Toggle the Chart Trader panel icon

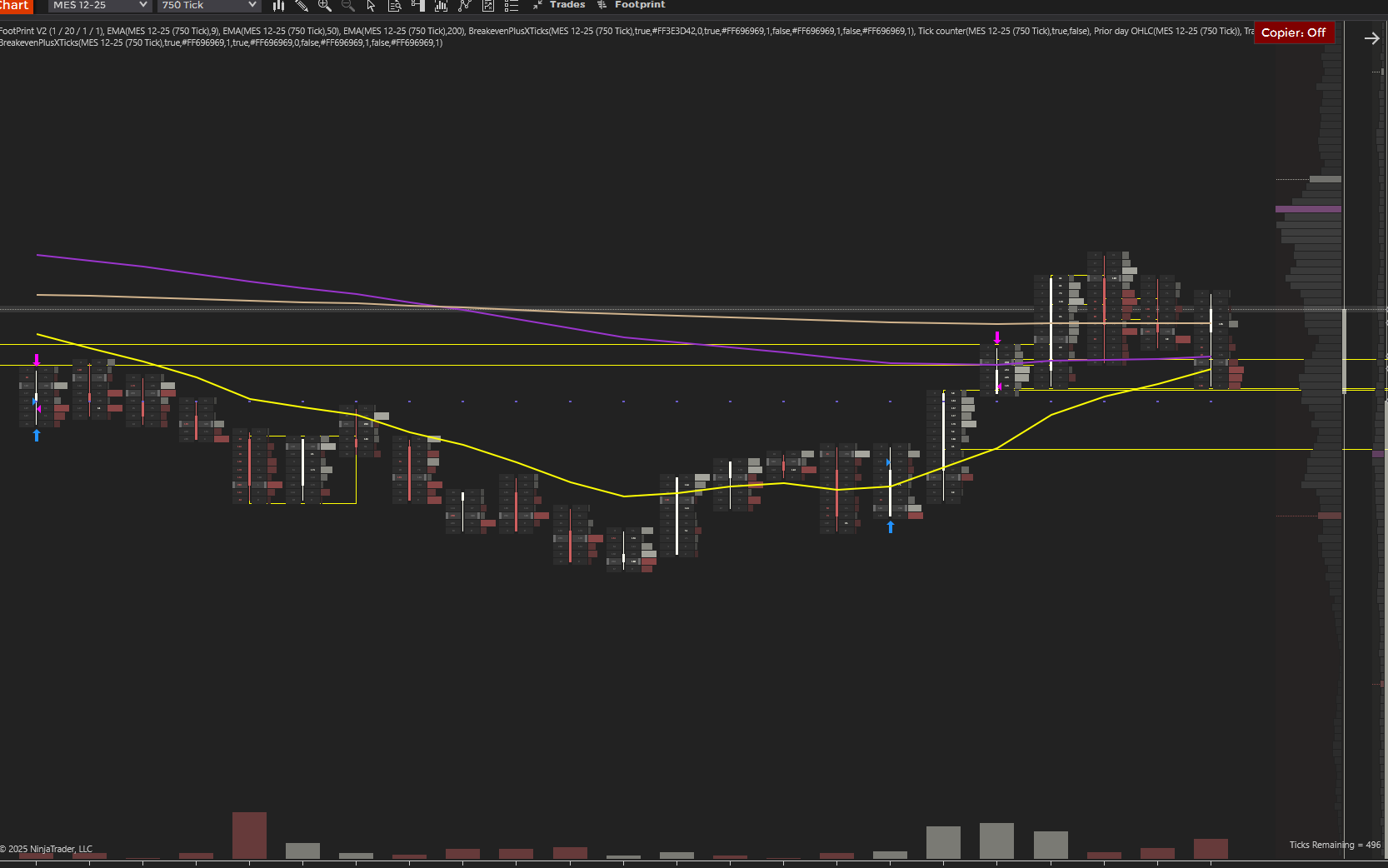pyautogui.click(x=418, y=5)
